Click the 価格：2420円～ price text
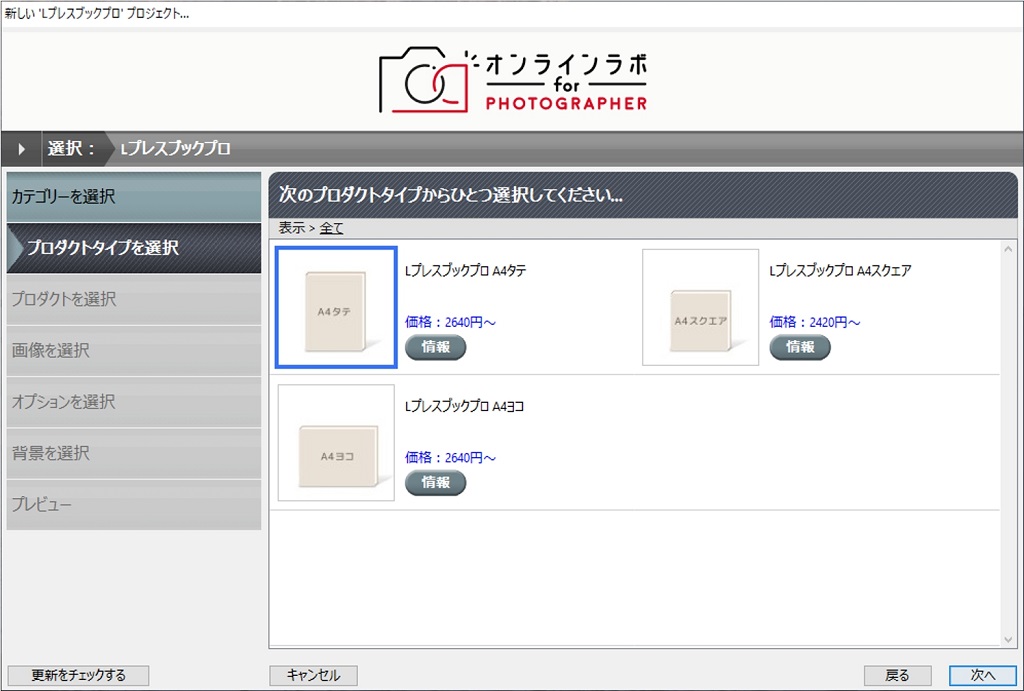The height and width of the screenshot is (691, 1024). click(815, 322)
